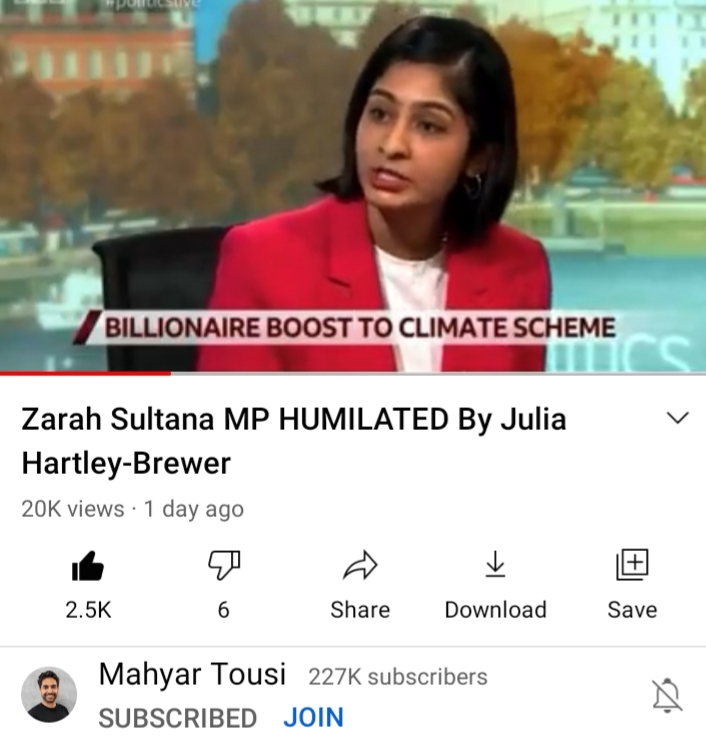
Task: Tap the Save text label
Action: (632, 610)
